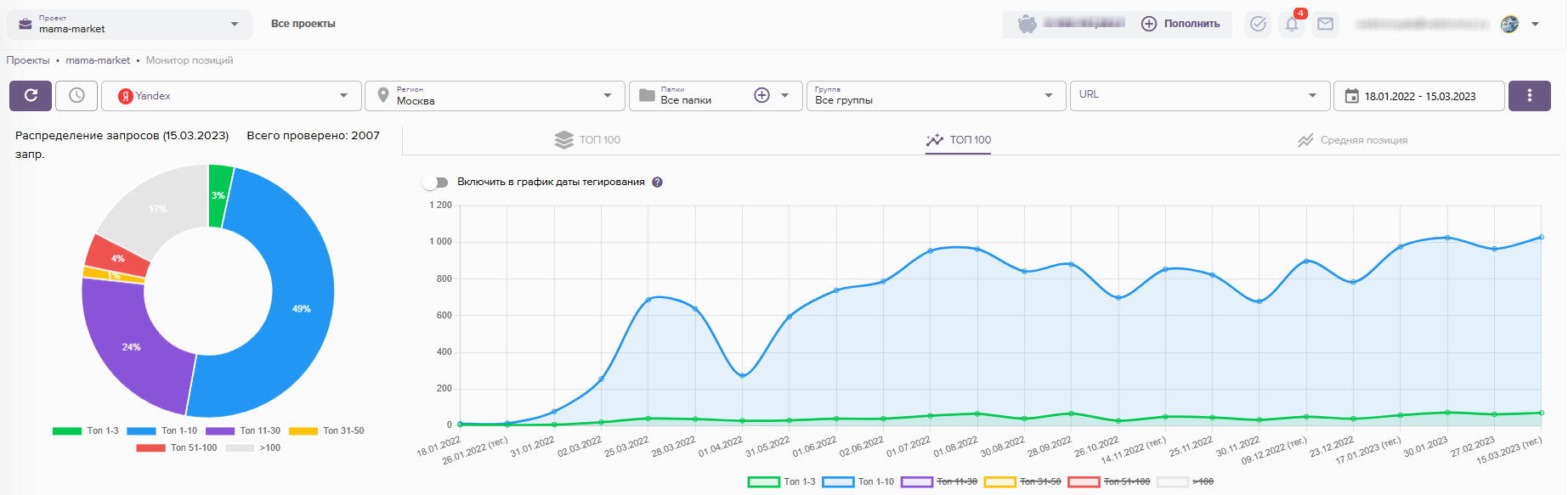The width and height of the screenshot is (1568, 495).
Task: Click the Пополнить balance button
Action: 1181,25
